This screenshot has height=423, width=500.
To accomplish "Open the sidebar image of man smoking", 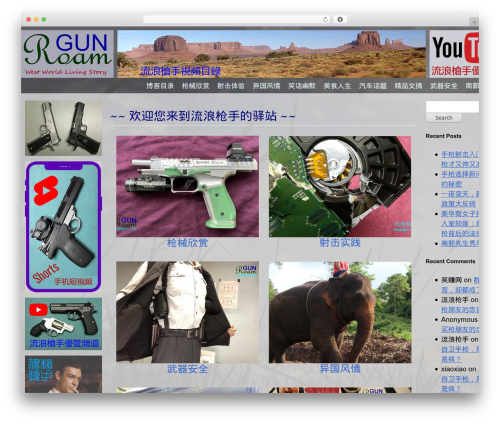I will point(63,374).
